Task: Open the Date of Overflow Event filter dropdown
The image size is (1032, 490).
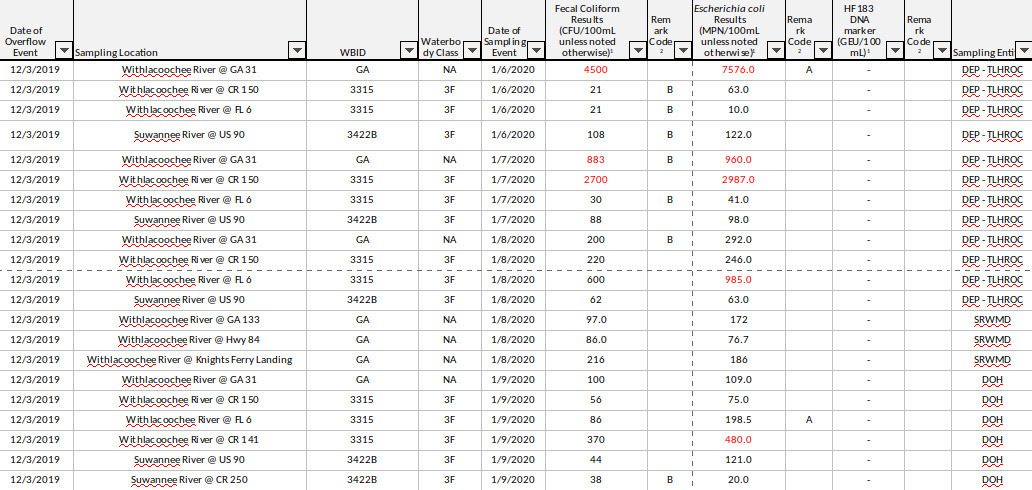Action: click(64, 51)
